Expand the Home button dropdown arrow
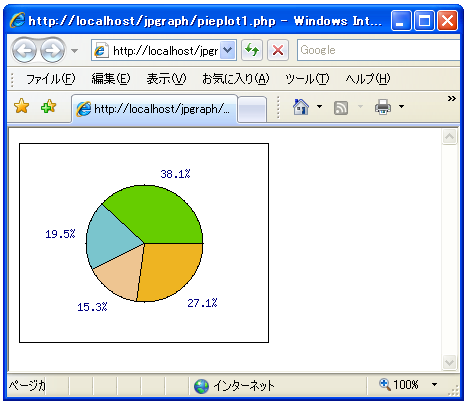469x406 pixels. click(319, 107)
